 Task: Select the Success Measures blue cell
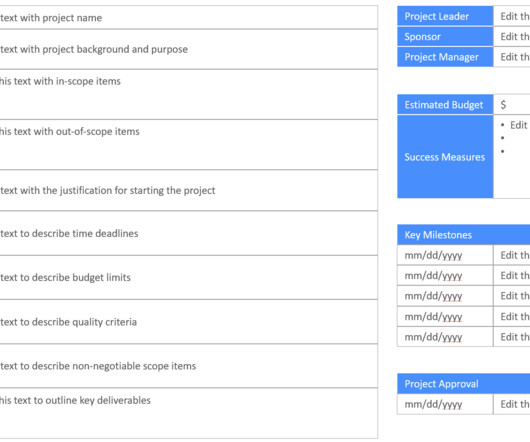445,156
